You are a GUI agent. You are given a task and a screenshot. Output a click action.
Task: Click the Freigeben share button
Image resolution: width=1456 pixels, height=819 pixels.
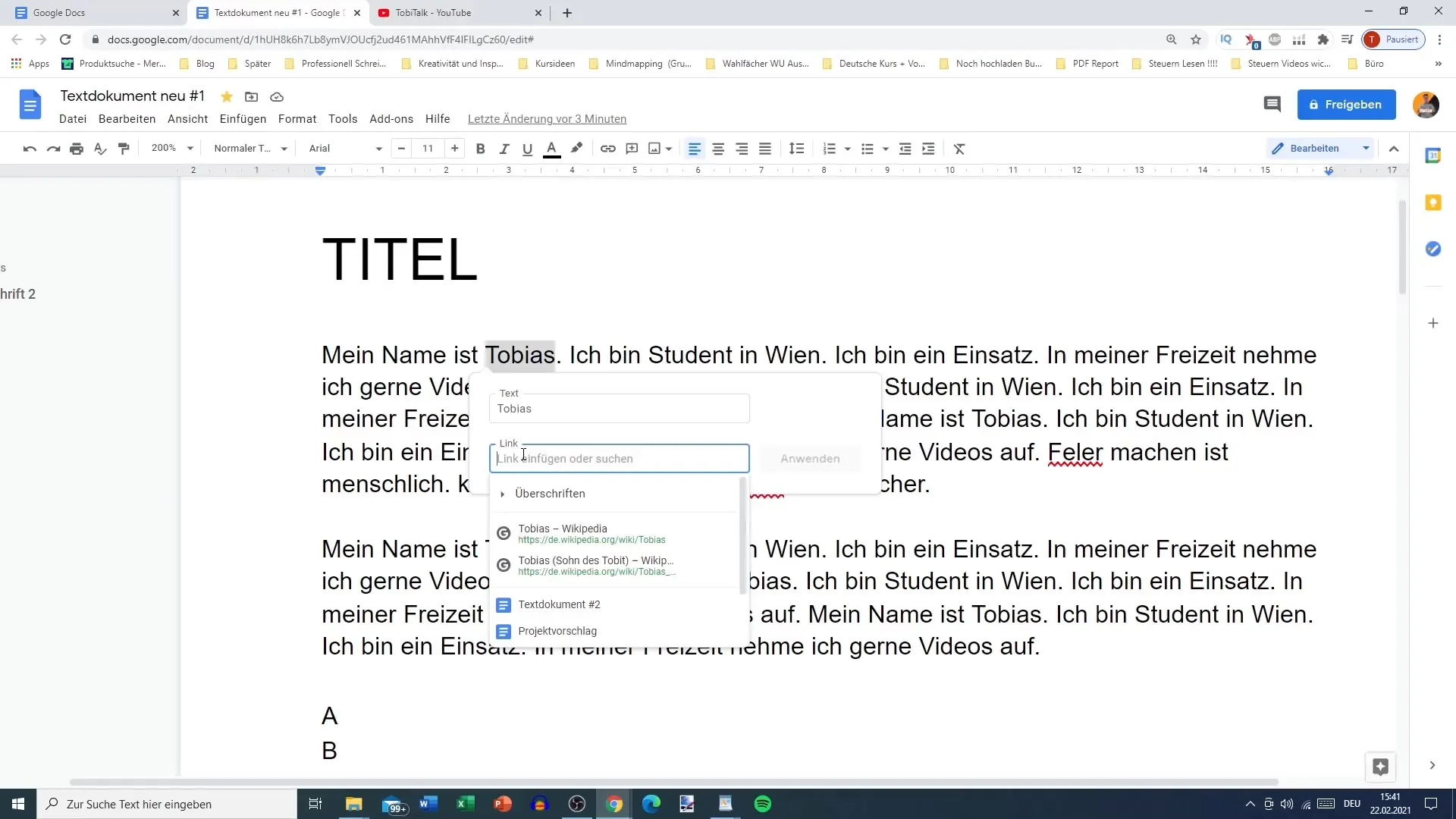tap(1346, 105)
